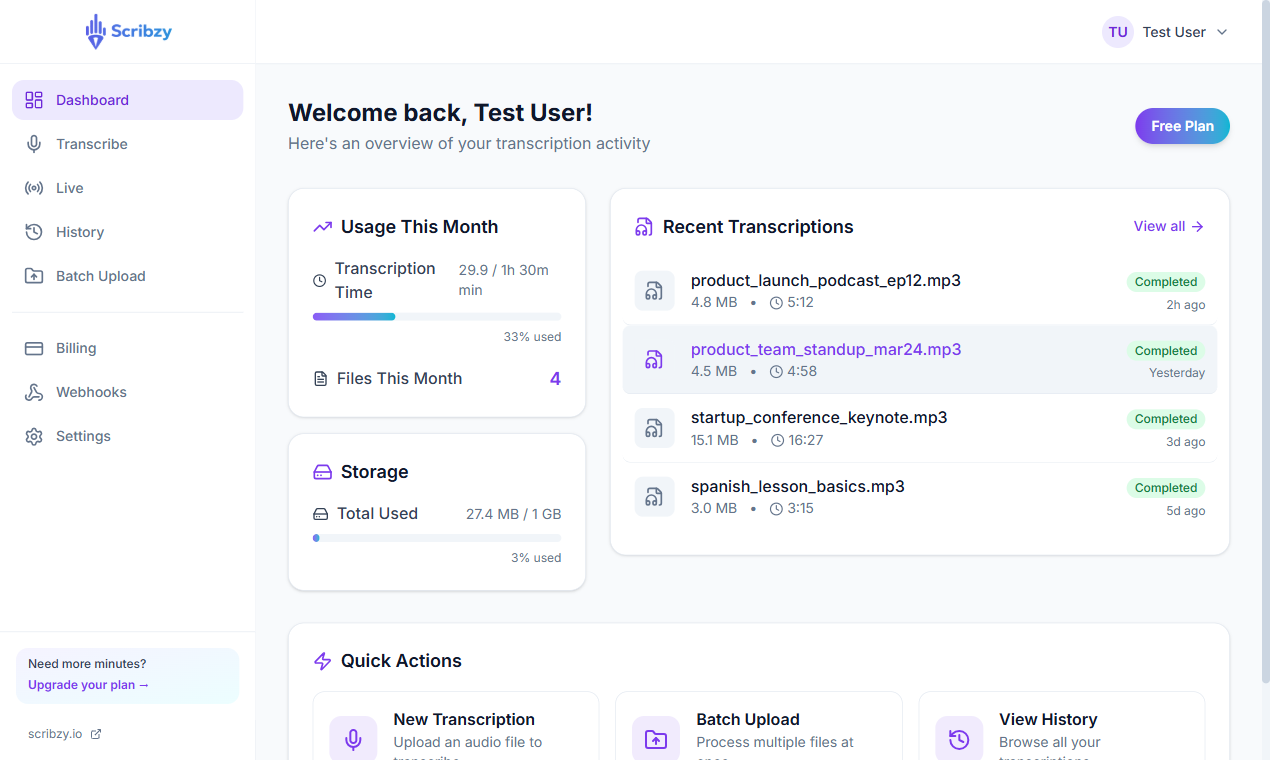Select the Batch Upload icon in sidebar

(x=34, y=276)
